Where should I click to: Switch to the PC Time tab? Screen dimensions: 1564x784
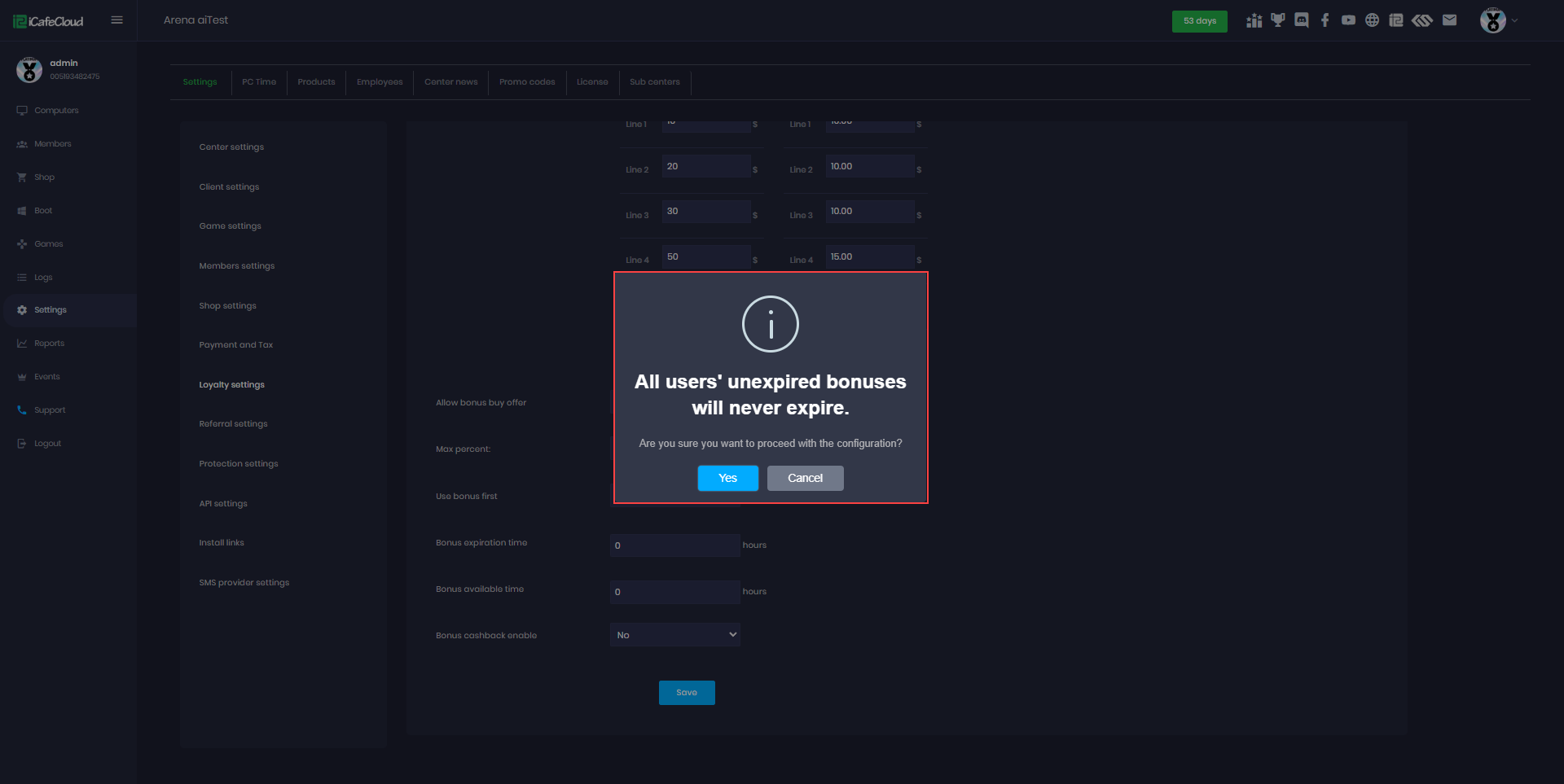[259, 82]
